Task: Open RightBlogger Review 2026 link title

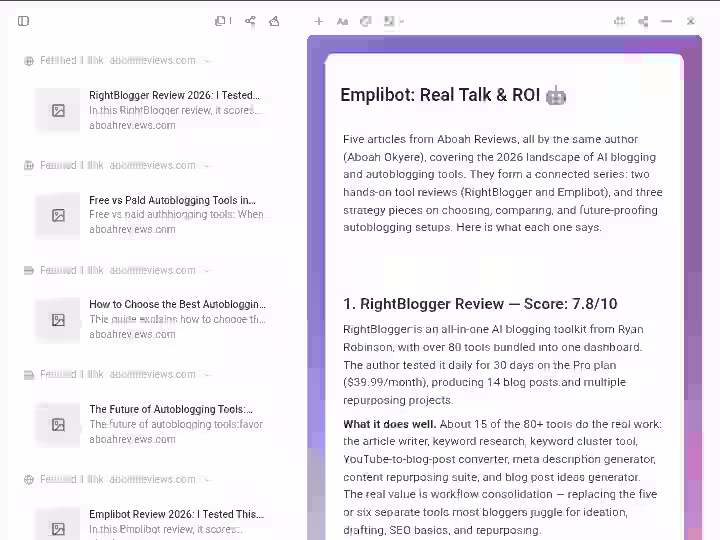Action: coord(174,95)
